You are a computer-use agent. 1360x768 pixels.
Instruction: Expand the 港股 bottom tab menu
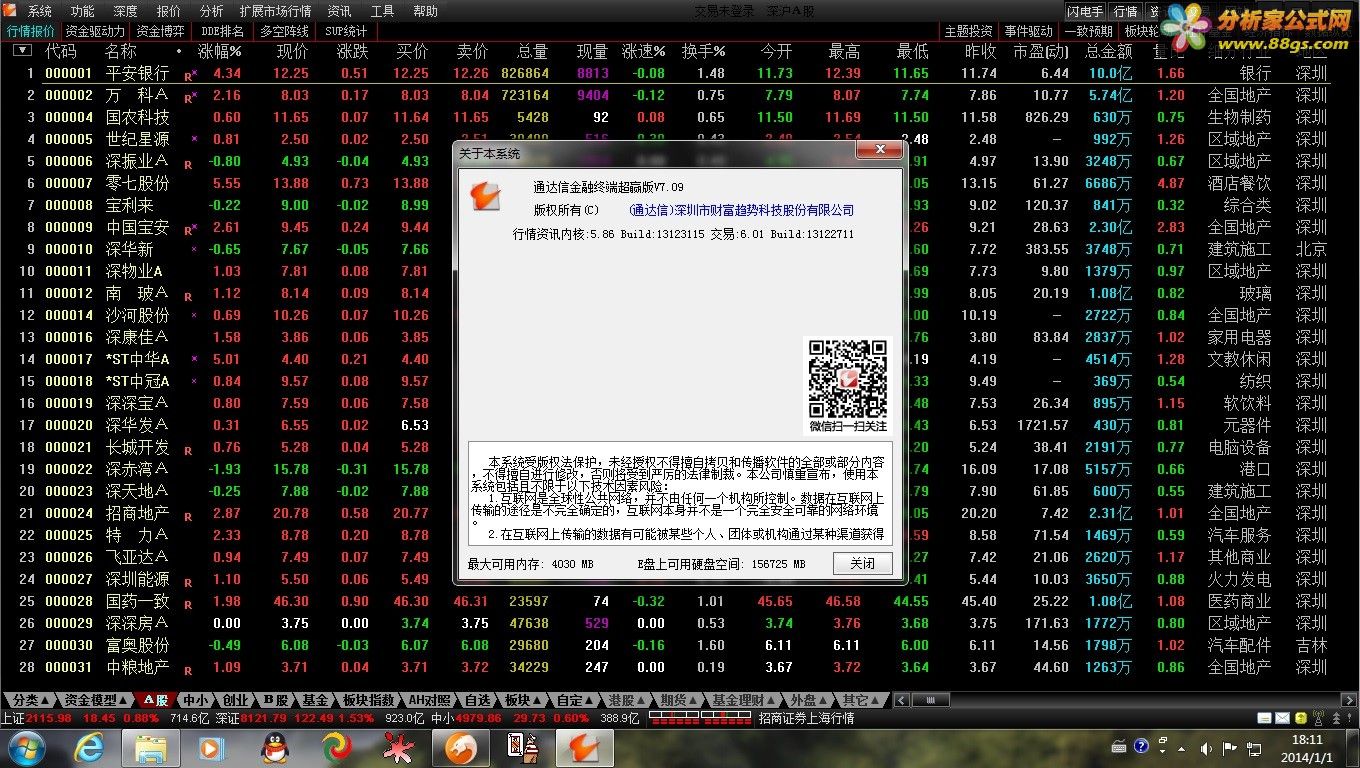[x=629, y=700]
